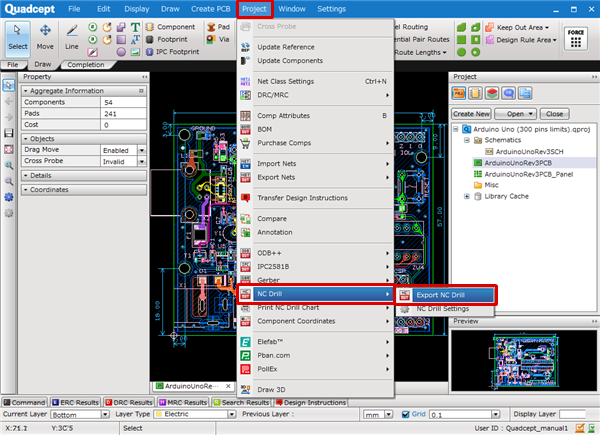Screen dimensions: 600x435
Task: Collapse the Schematics folder
Action: (467, 140)
